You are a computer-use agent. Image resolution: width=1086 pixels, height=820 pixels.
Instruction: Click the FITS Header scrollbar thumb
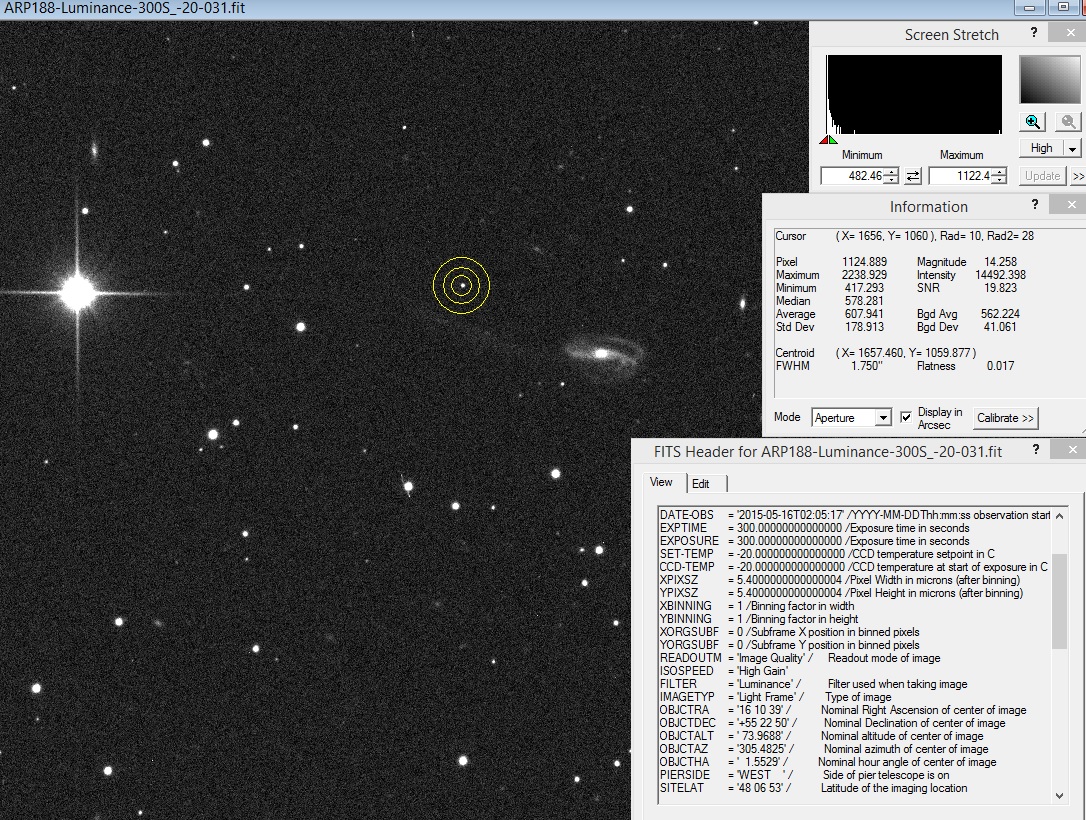[x=1059, y=601]
